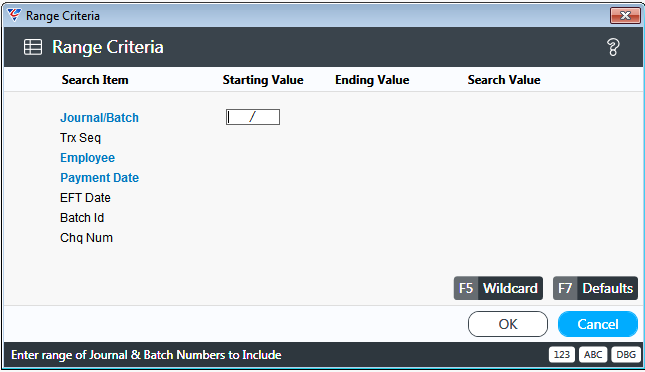Select the Employee search item
The image size is (645, 372).
[x=88, y=158]
